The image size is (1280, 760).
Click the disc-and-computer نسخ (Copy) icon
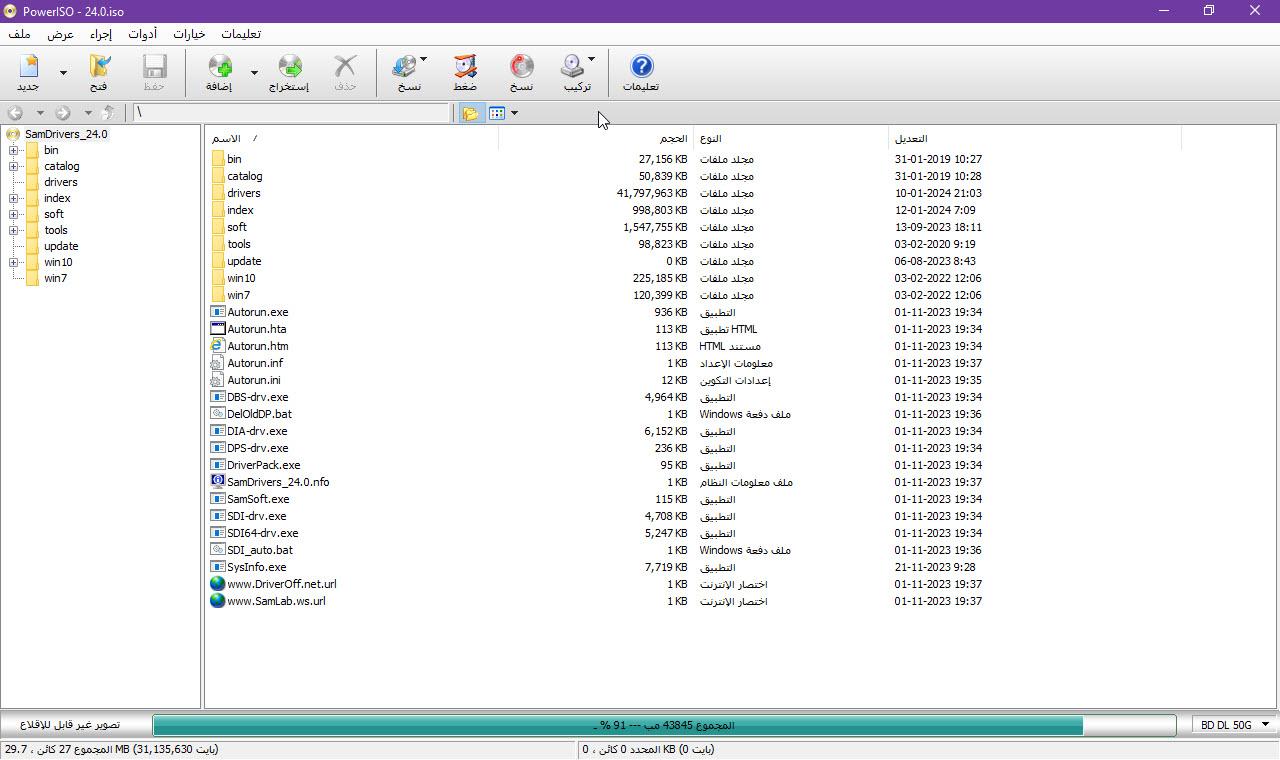404,67
